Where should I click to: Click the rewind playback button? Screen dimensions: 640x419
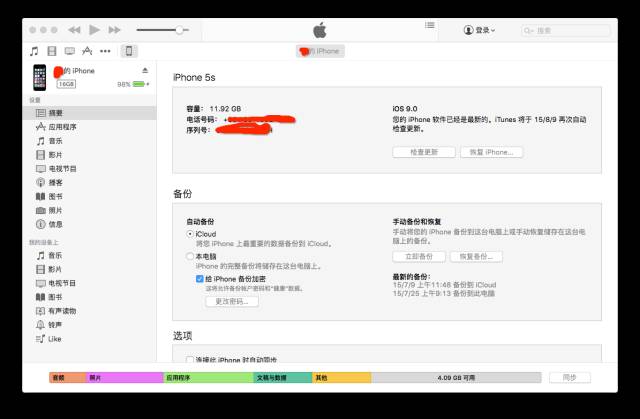click(74, 30)
